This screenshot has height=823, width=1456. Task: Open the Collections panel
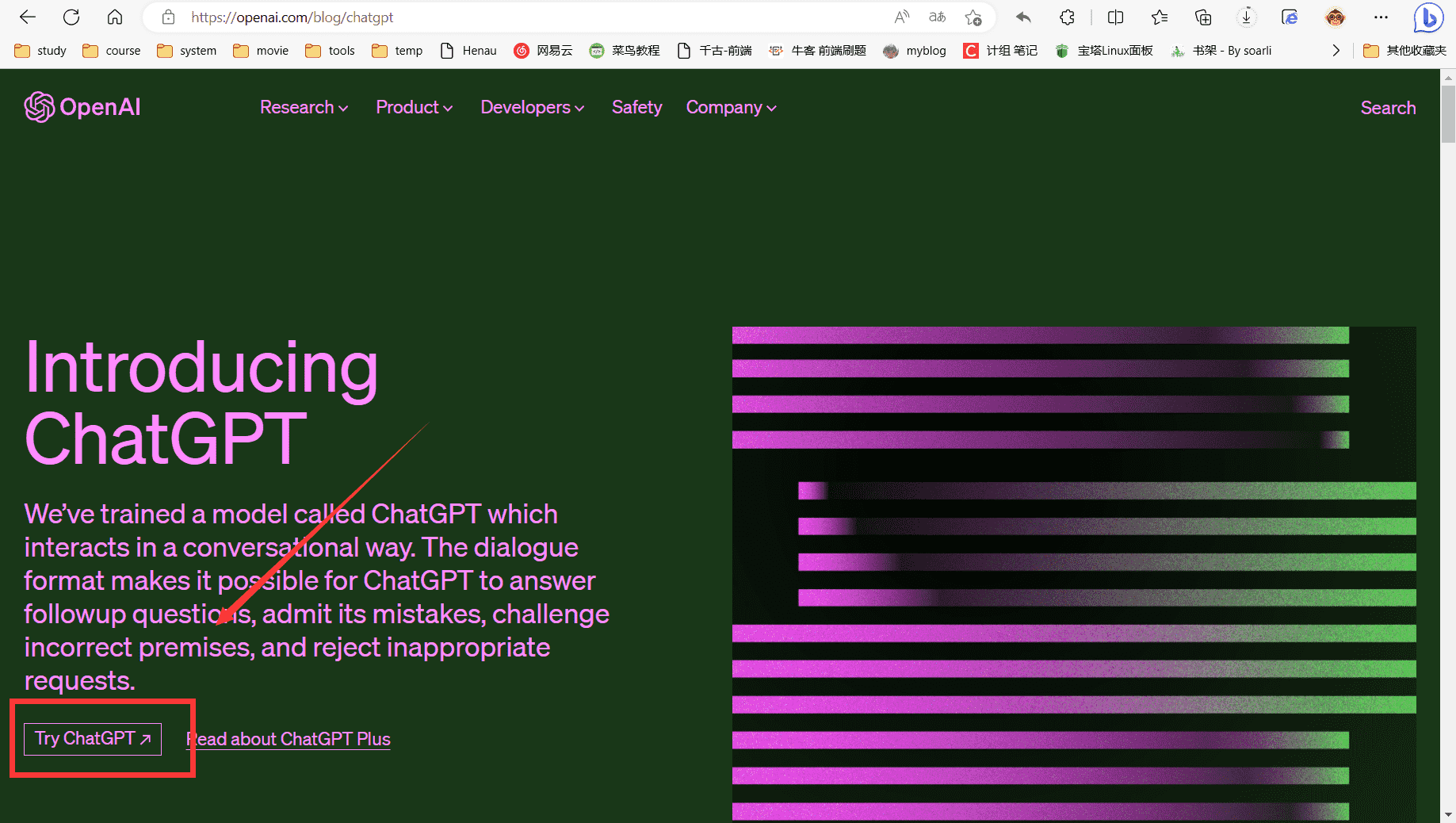tap(1203, 17)
